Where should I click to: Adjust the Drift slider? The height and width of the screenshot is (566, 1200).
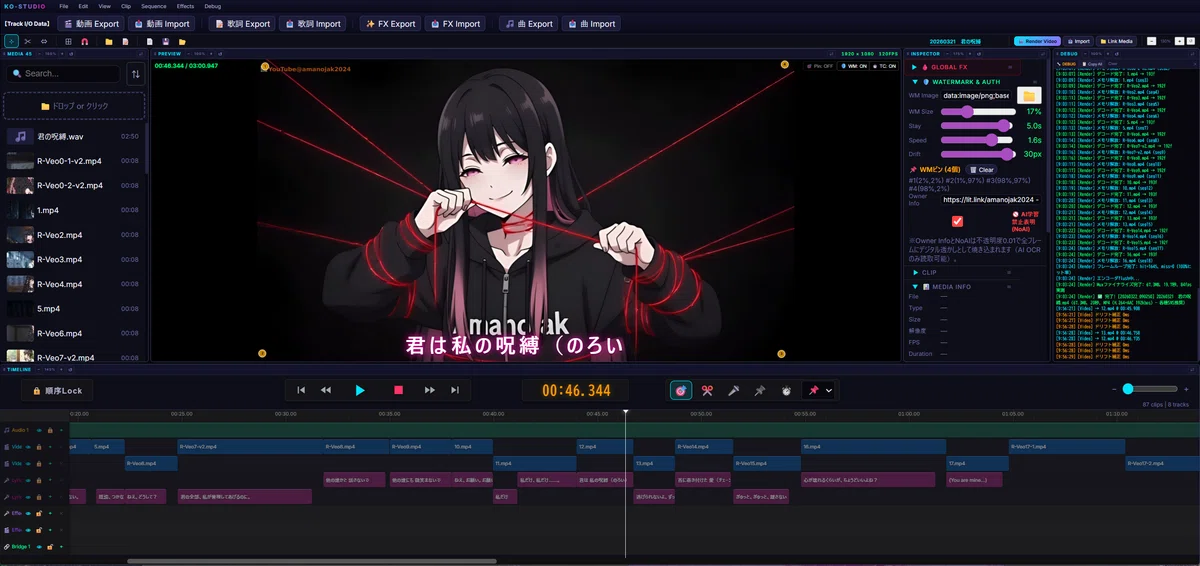tap(978, 154)
